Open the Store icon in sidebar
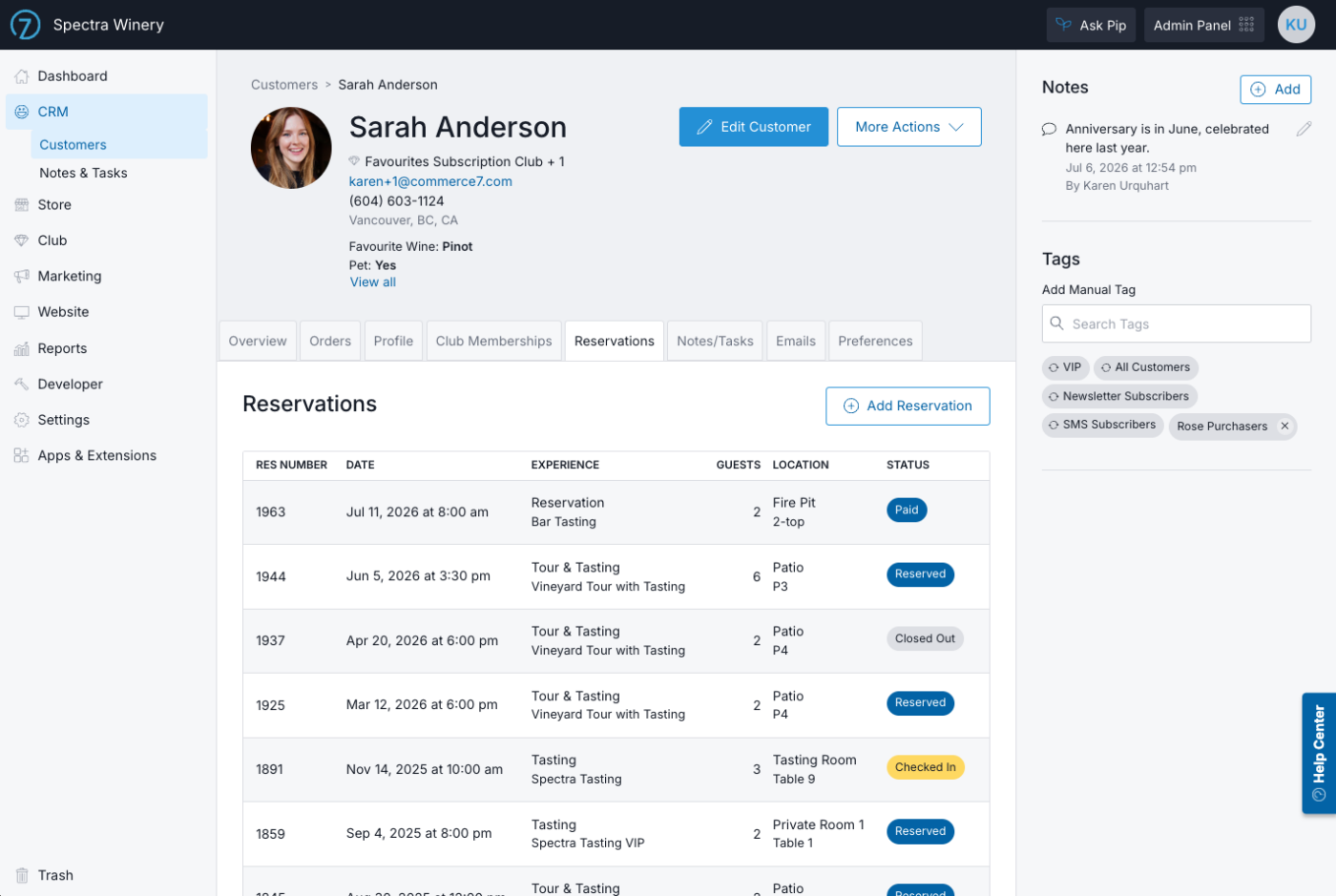 21,205
